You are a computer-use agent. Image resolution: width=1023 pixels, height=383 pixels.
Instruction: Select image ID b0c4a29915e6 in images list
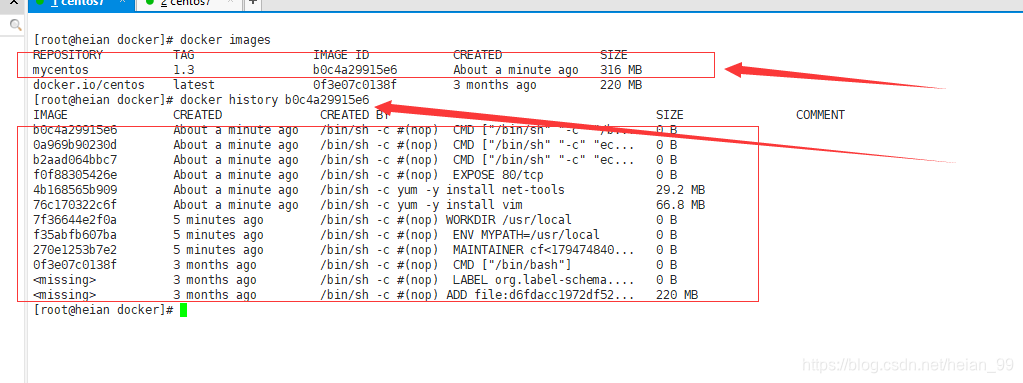tap(355, 70)
